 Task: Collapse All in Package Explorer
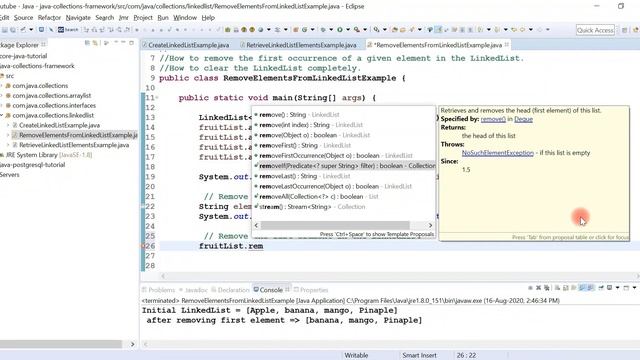87,43
